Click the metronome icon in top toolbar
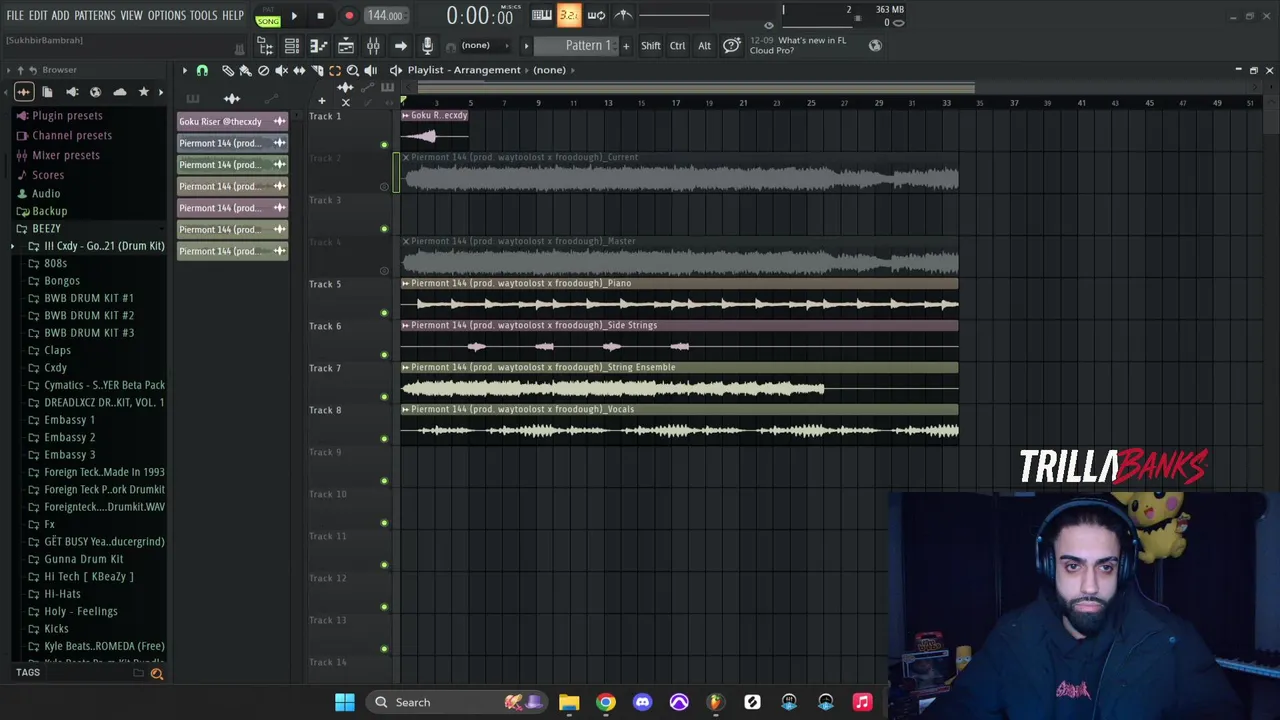The height and width of the screenshot is (720, 1280). pyautogui.click(x=623, y=15)
